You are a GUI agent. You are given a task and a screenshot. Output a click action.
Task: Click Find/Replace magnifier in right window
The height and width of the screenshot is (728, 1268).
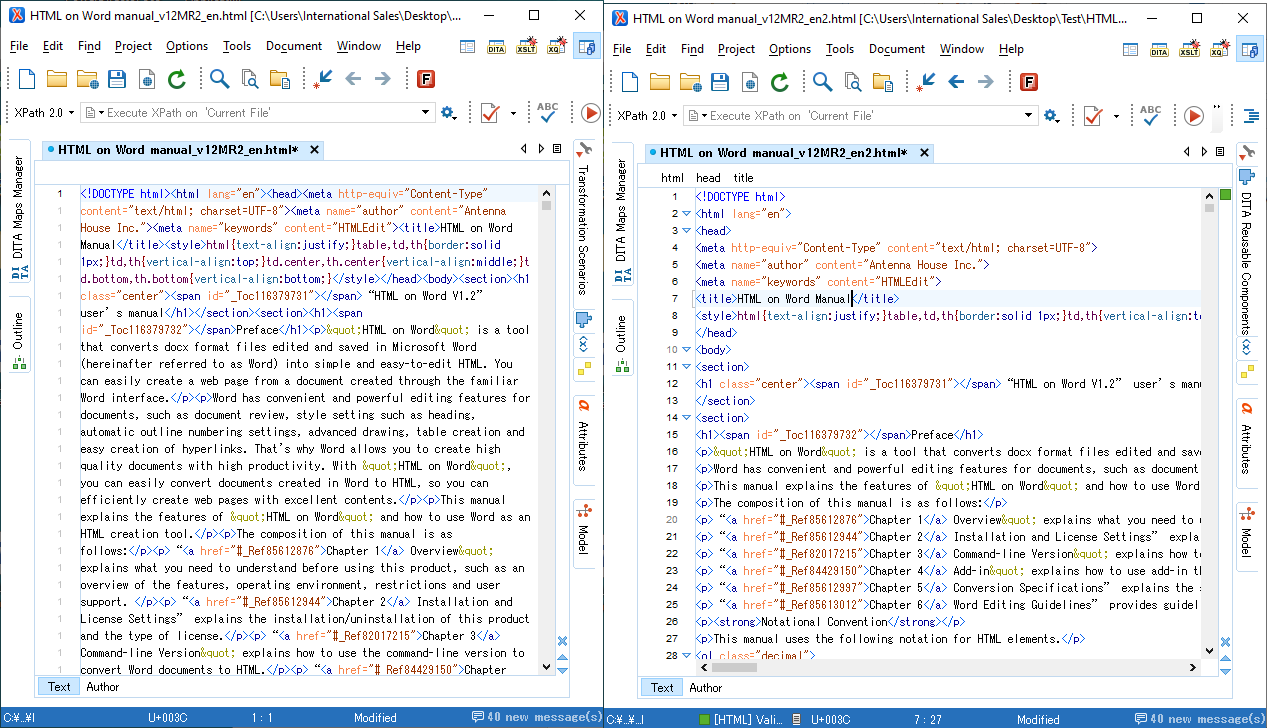click(x=822, y=82)
